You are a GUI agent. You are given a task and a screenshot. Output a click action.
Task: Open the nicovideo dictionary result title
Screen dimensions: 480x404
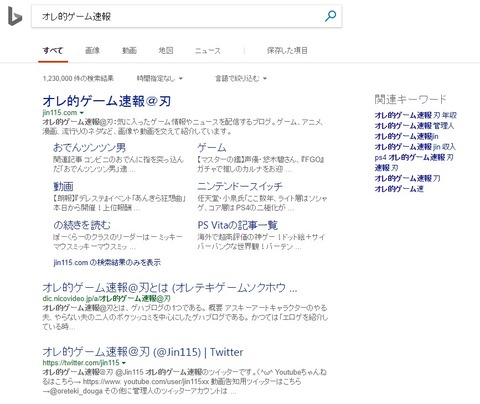pyautogui.click(x=170, y=287)
